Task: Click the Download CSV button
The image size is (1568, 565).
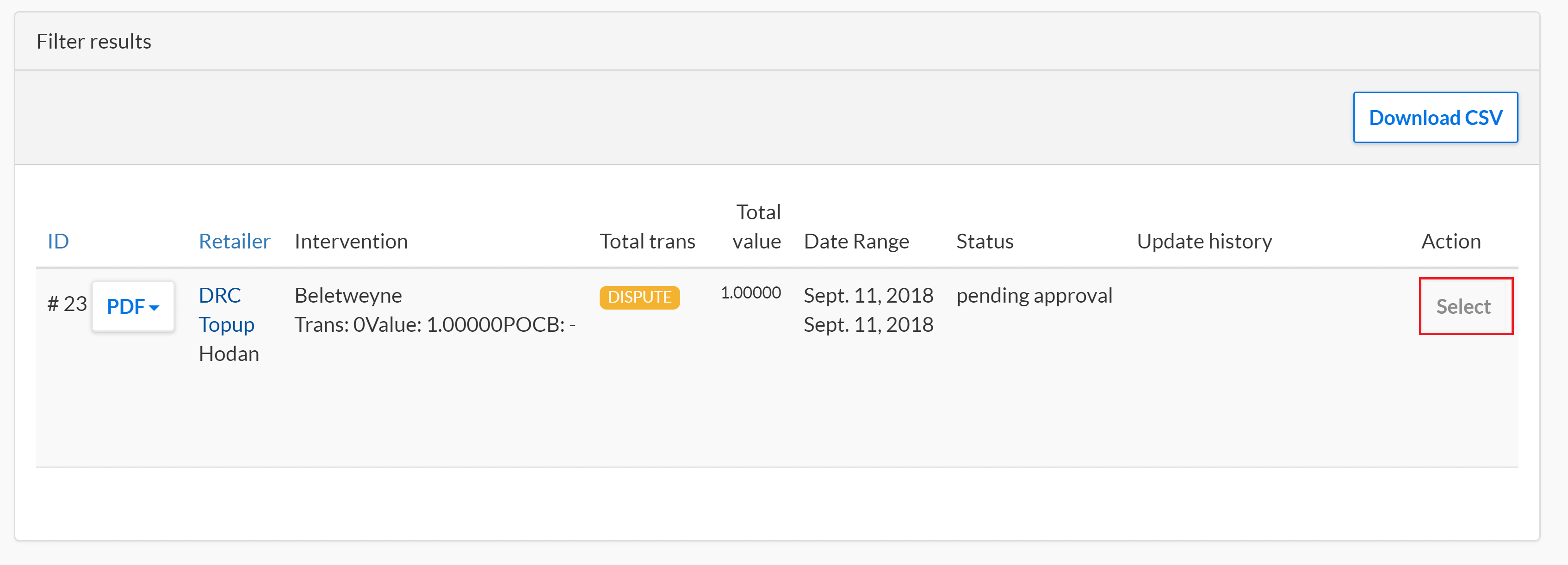Action: [1435, 118]
